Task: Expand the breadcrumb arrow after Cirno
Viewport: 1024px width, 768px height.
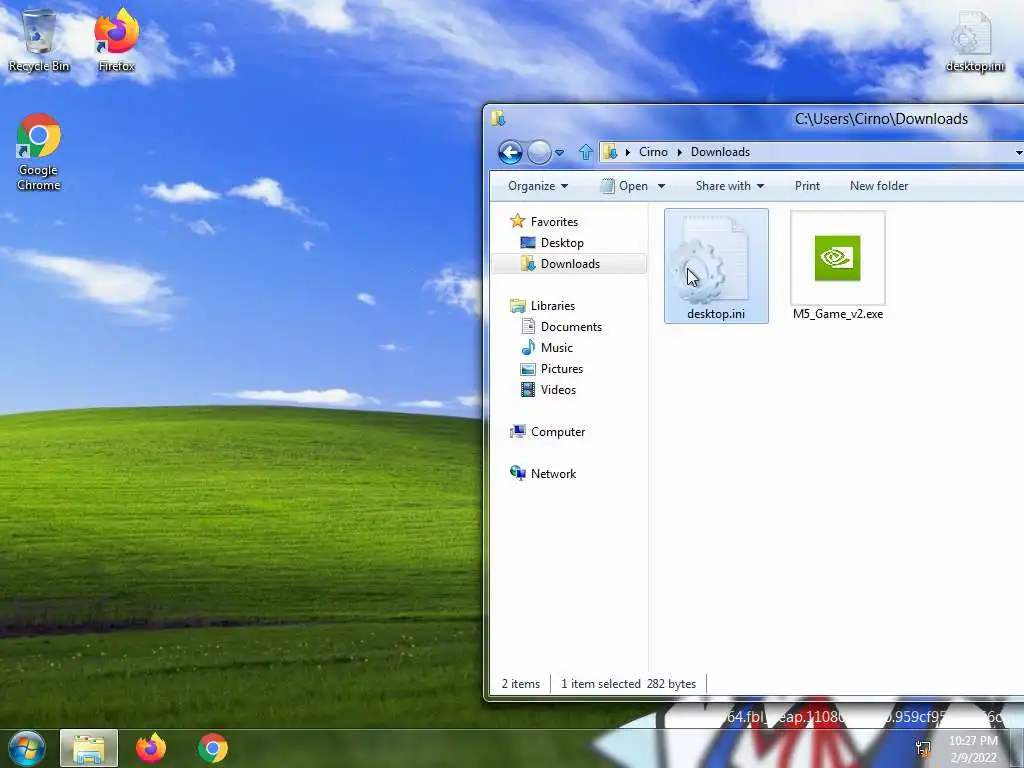Action: click(x=679, y=152)
